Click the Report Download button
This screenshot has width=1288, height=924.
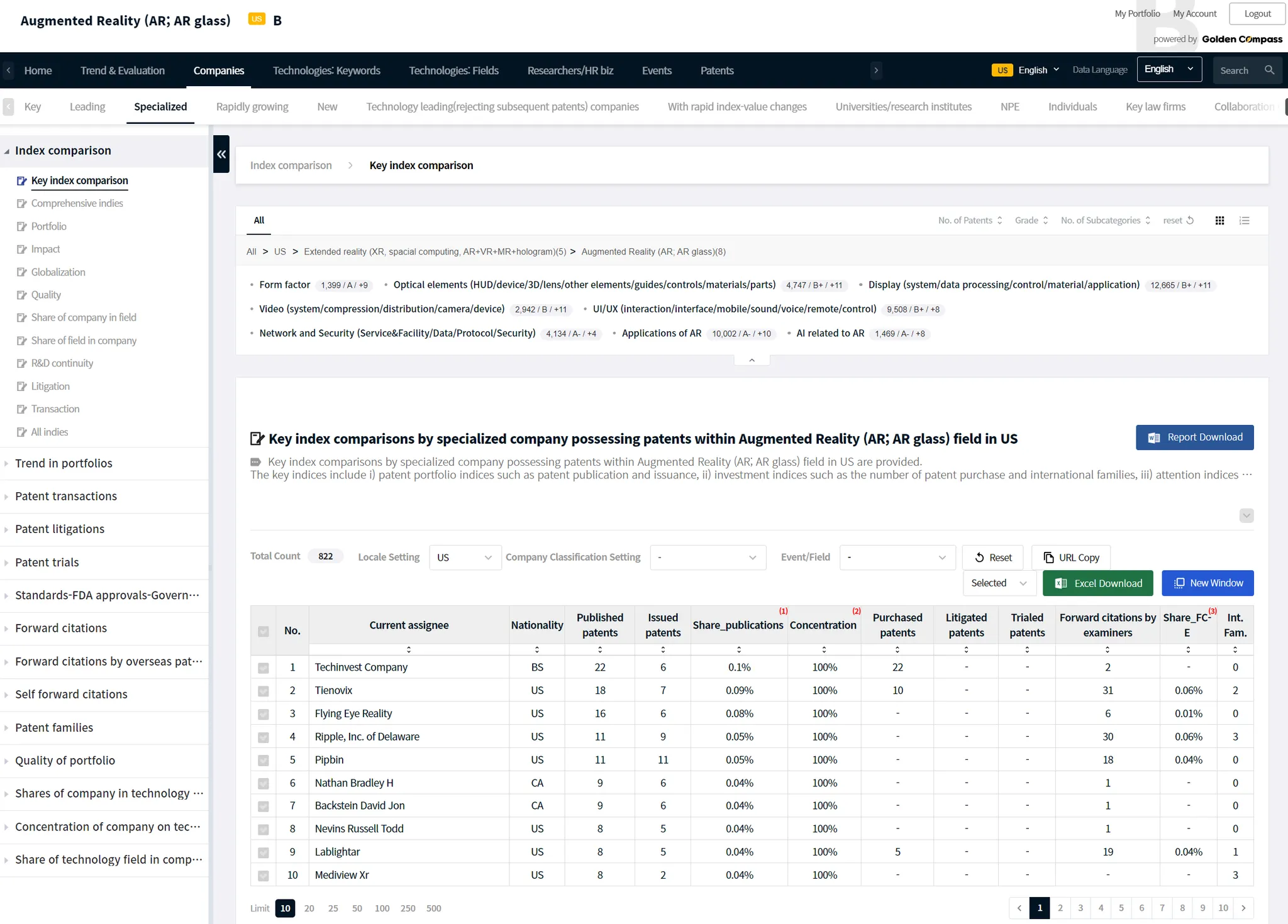1194,437
